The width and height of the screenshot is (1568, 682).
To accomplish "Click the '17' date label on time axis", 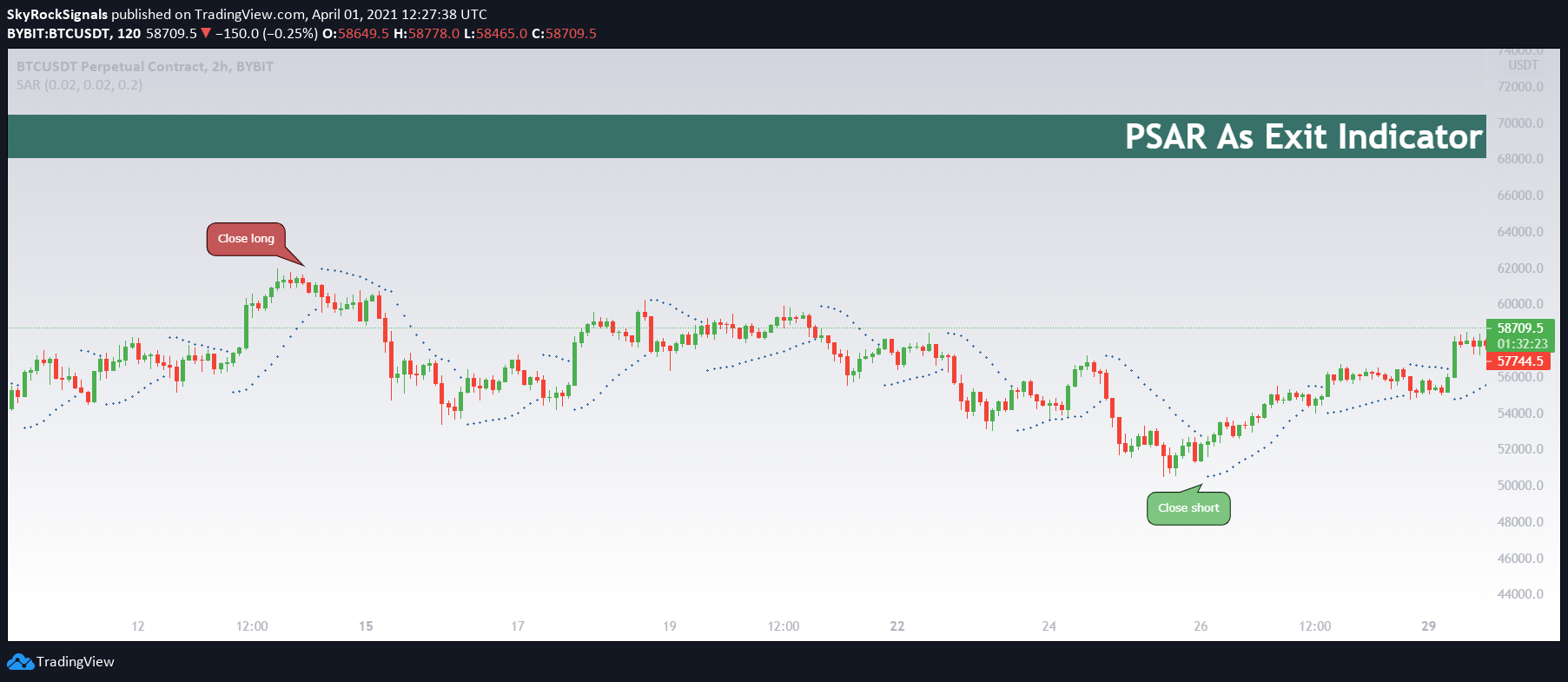I will point(518,626).
